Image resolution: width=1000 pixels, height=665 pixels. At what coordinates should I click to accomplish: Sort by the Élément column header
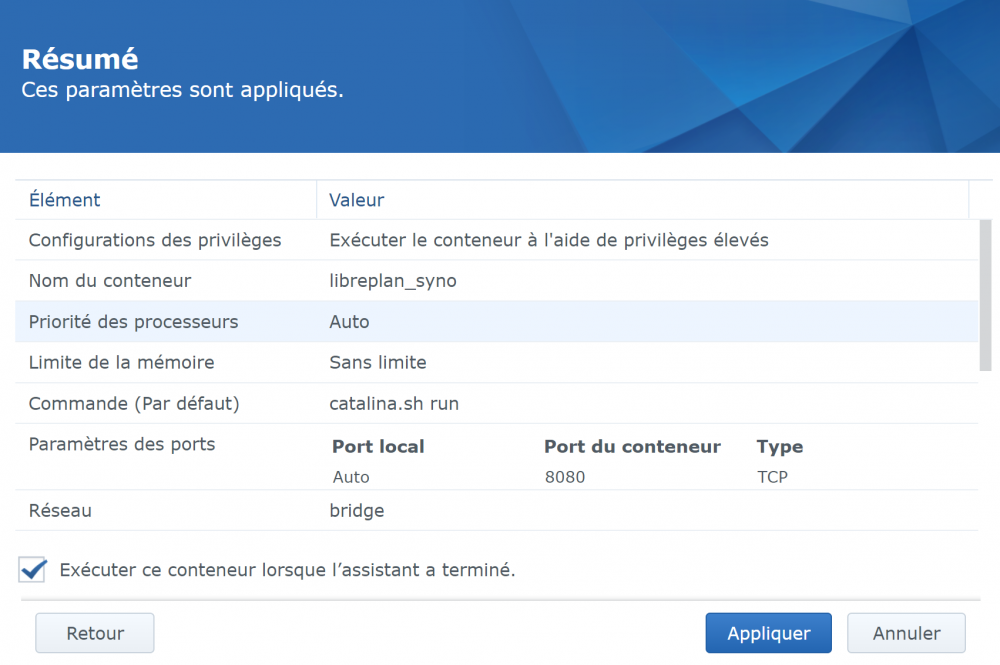pyautogui.click(x=65, y=200)
